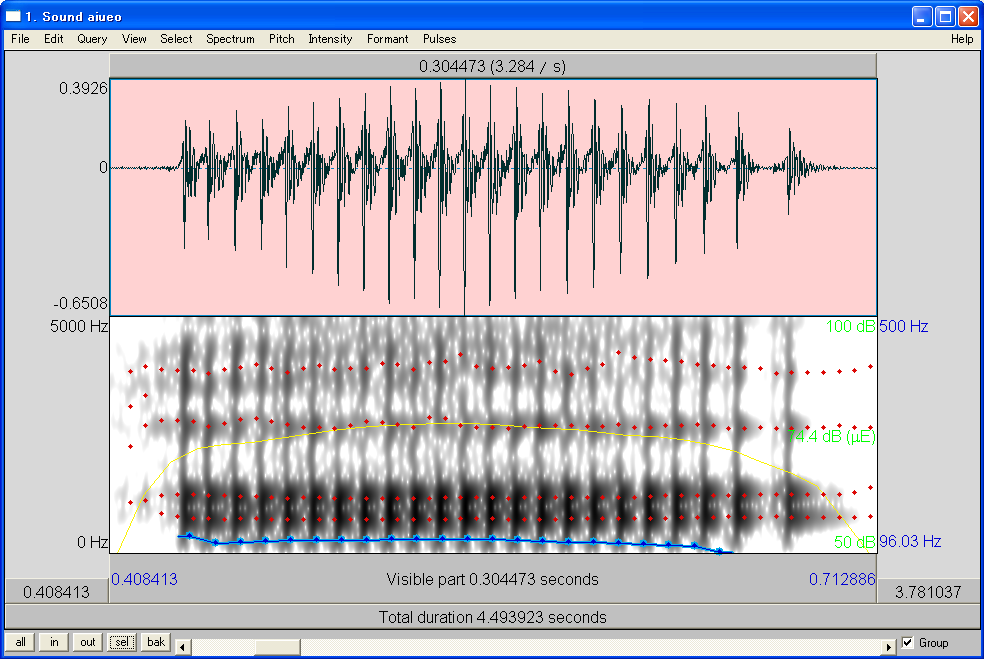
Task: Close the Sound aiueo window
Action: click(x=968, y=16)
